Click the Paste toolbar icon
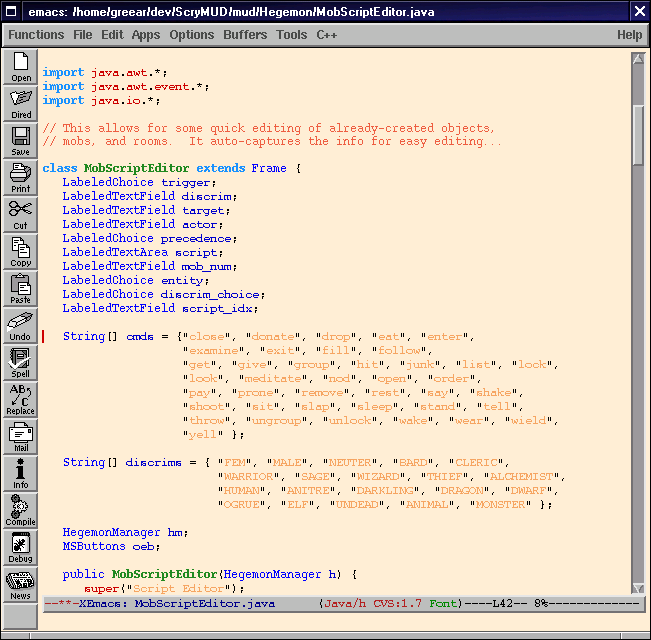 (x=20, y=288)
